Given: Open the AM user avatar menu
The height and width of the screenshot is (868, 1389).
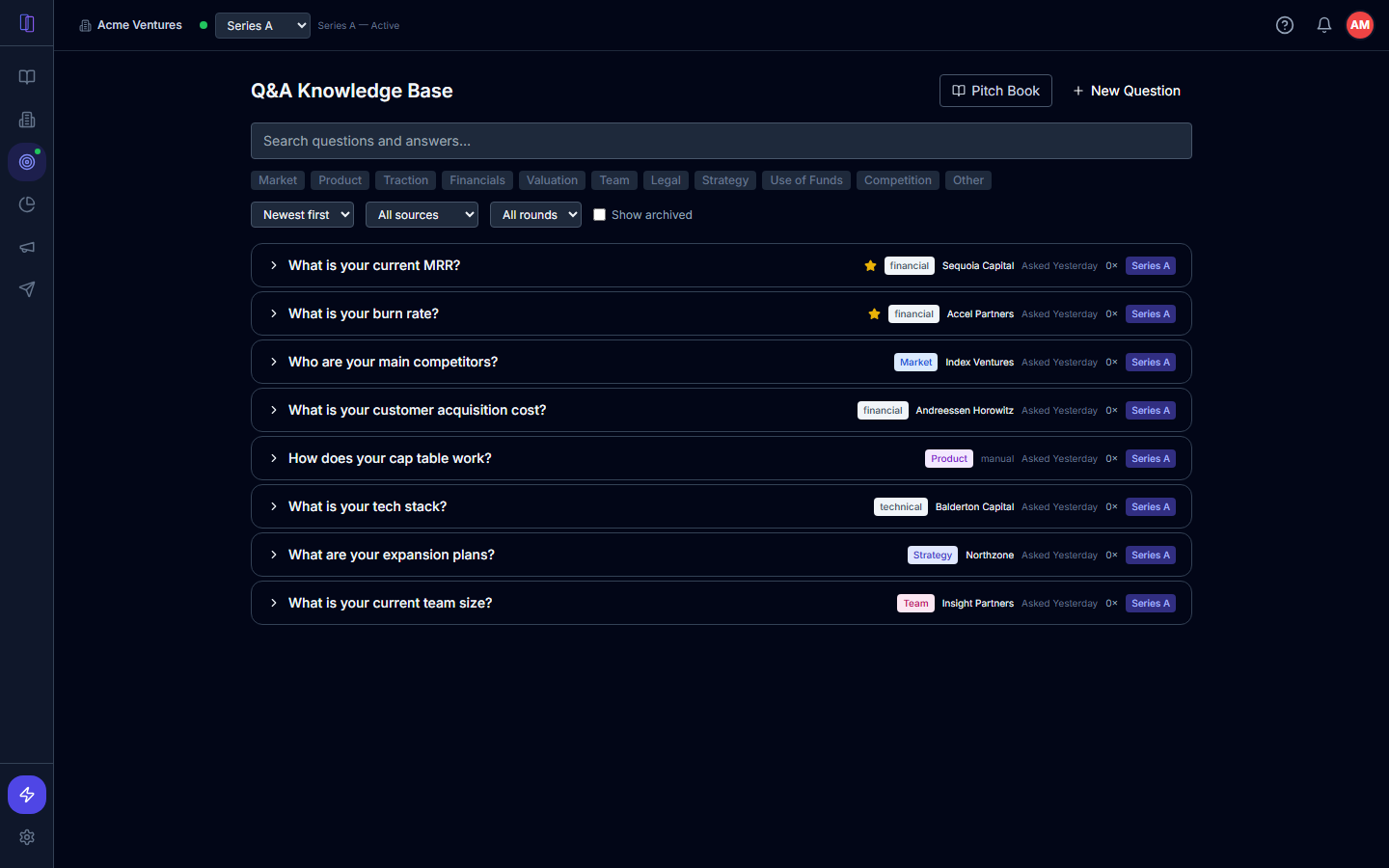Looking at the screenshot, I should pos(1360,25).
